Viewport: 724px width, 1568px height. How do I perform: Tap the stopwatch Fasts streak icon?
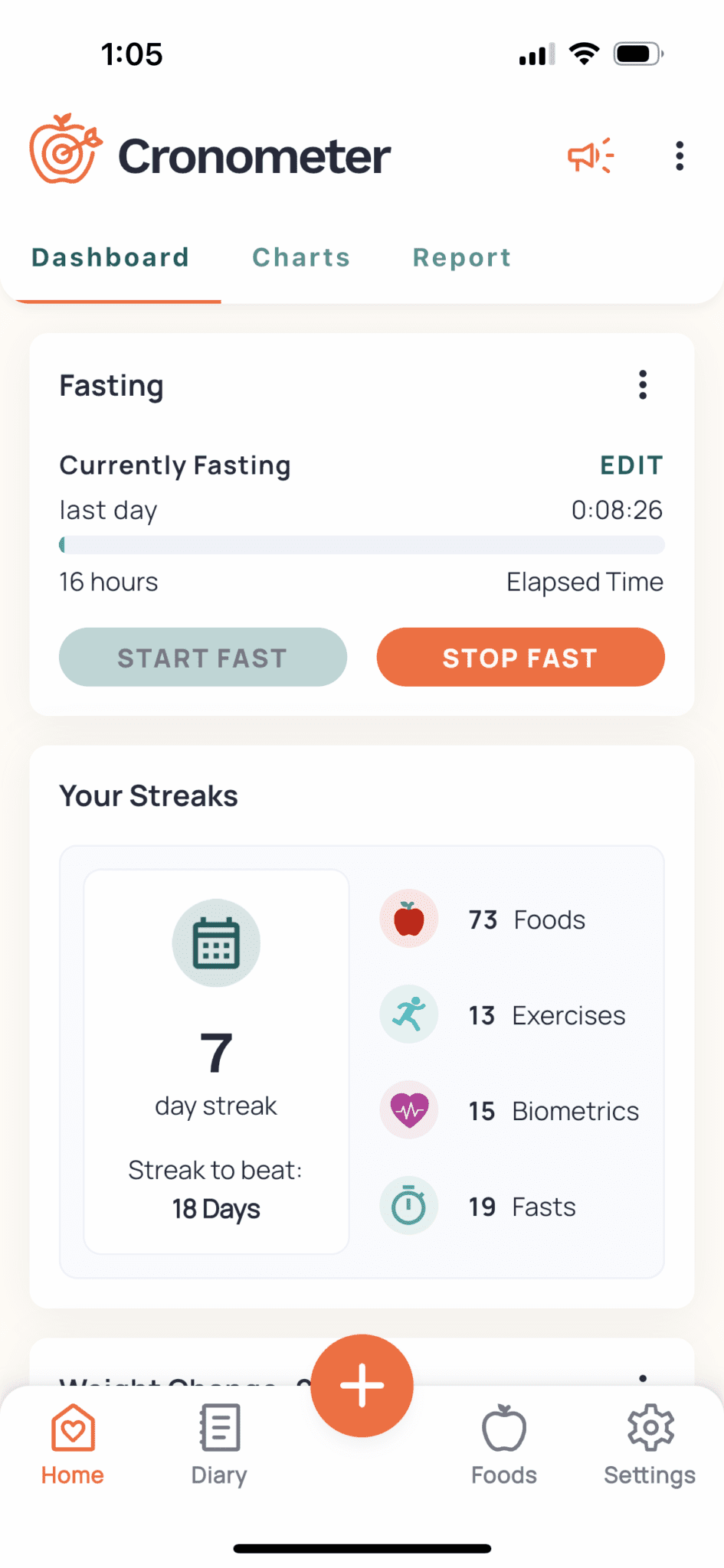[409, 1206]
